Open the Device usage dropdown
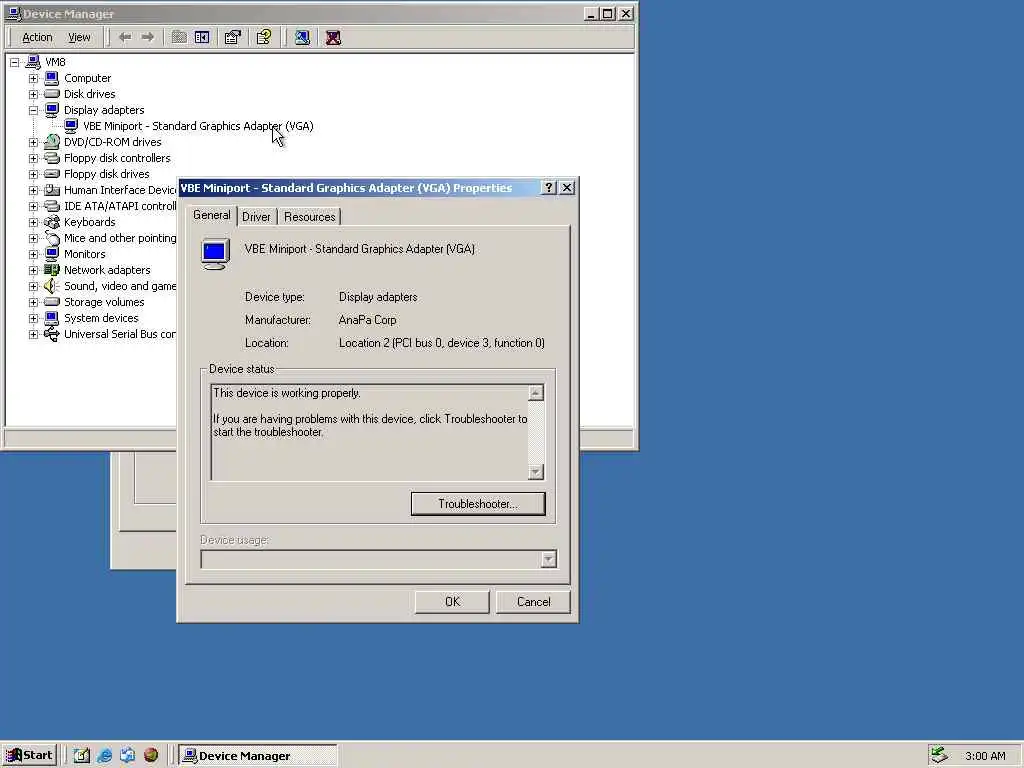The height and width of the screenshot is (768, 1024). click(549, 560)
